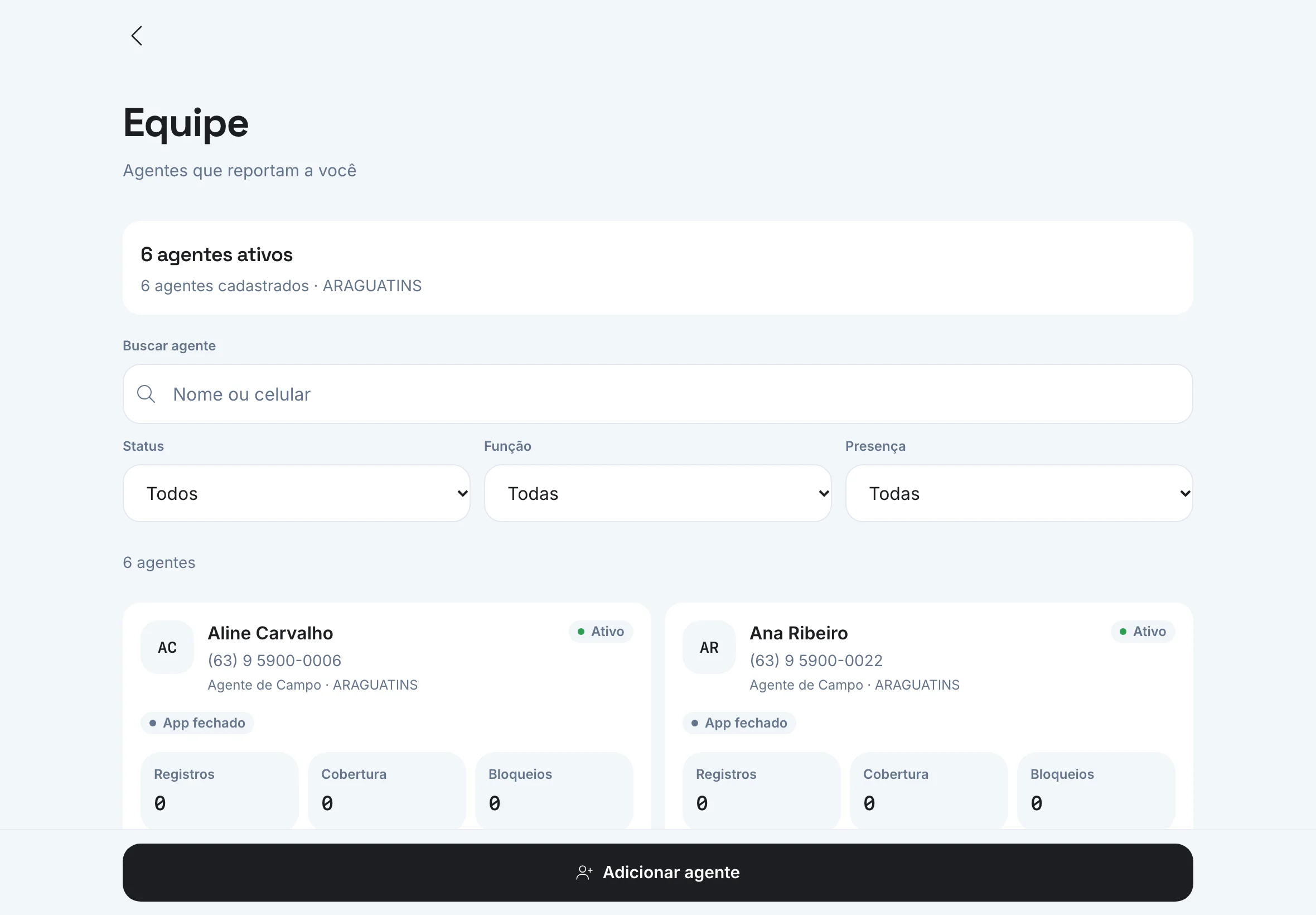Select agent name Ana Ribeiro
Image resolution: width=1316 pixels, height=915 pixels.
click(799, 633)
